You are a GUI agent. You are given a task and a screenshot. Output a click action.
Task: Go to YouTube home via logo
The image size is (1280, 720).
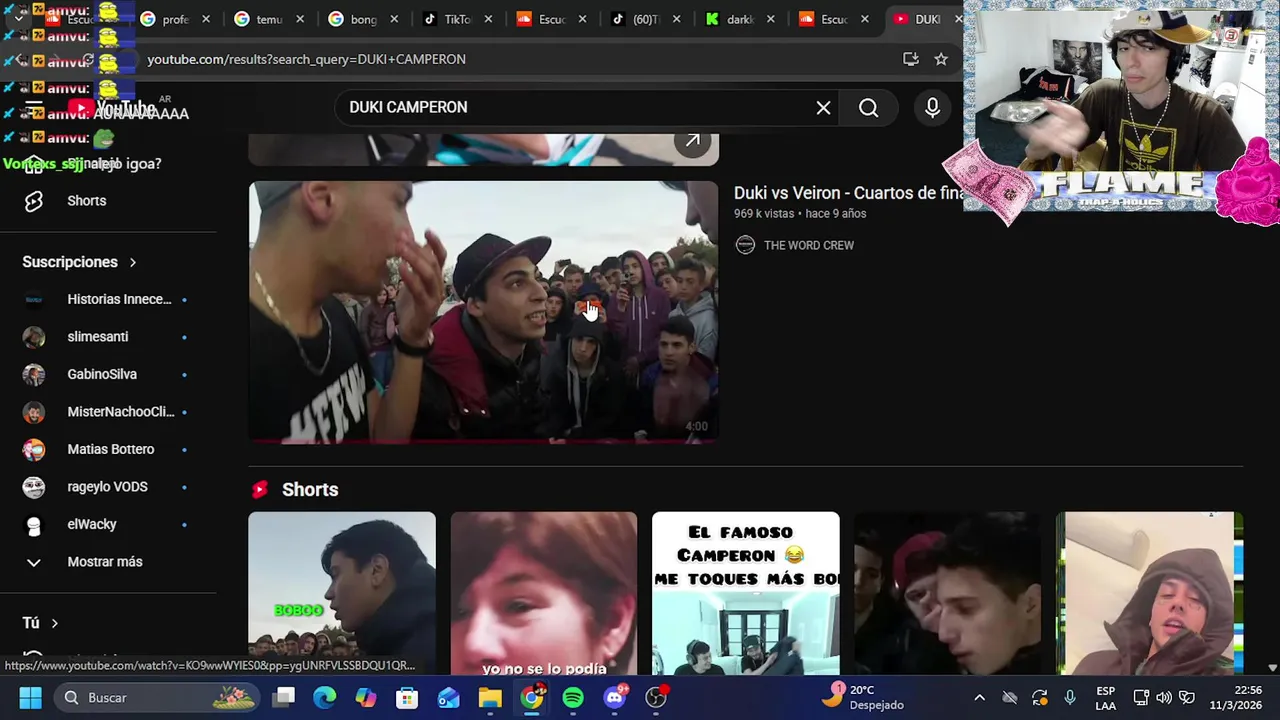[x=110, y=108]
